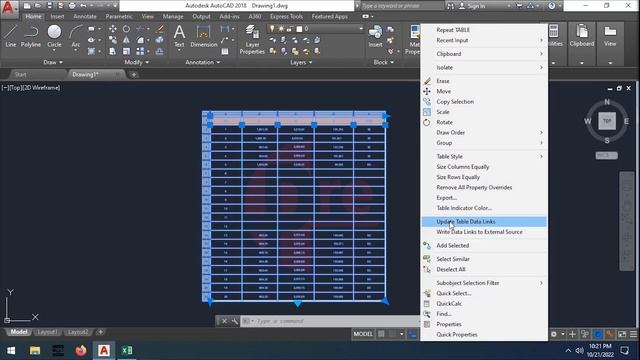
Task: Choose Update Table Data Links
Action: click(484, 222)
